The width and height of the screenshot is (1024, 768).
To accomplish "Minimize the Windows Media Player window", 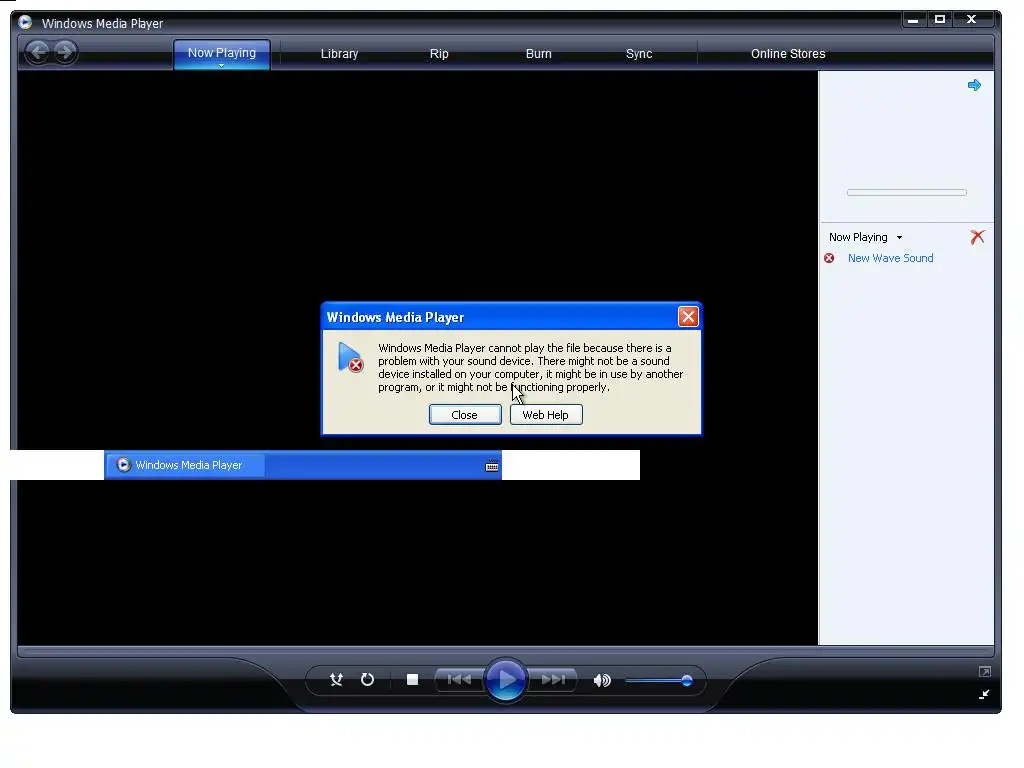I will point(913,20).
